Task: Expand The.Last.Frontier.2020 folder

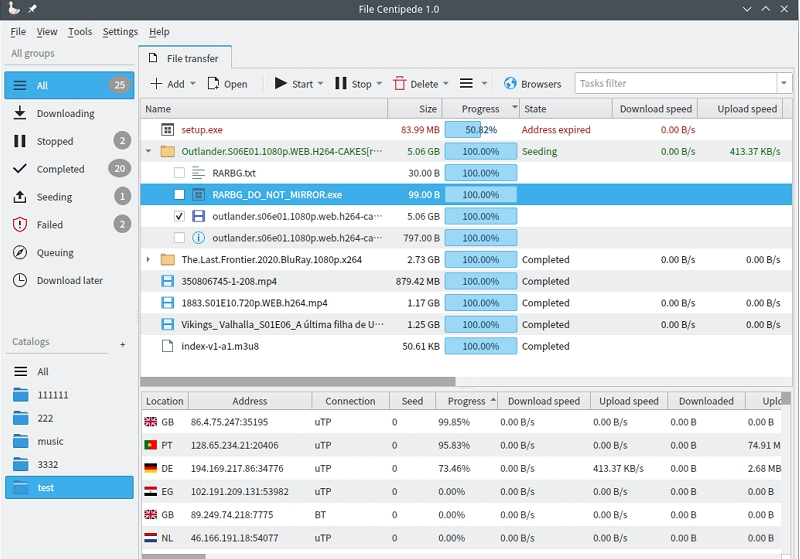Action: click(x=149, y=260)
